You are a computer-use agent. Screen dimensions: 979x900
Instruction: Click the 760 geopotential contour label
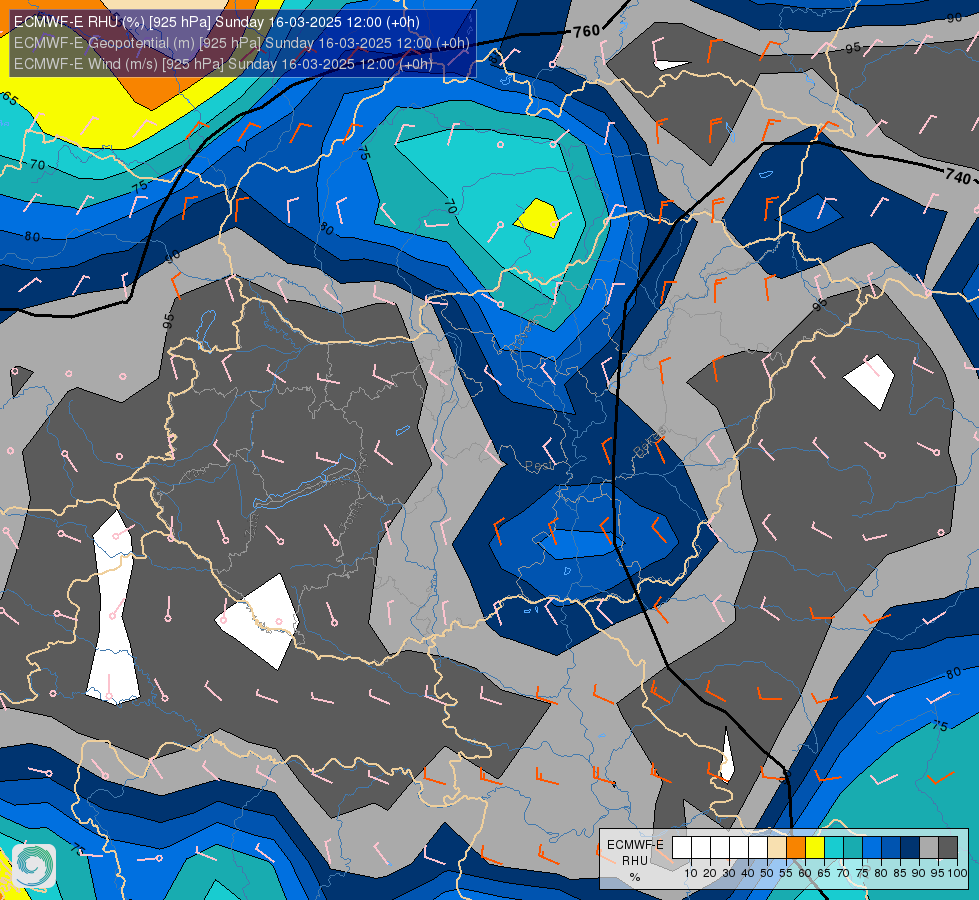(586, 31)
